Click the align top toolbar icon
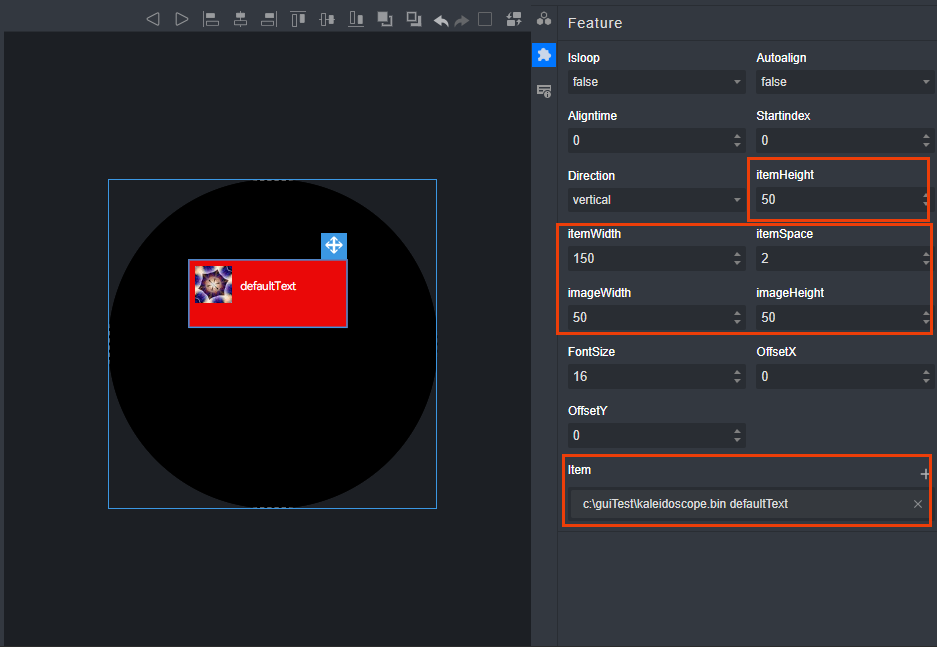The height and width of the screenshot is (647, 937). tap(298, 19)
